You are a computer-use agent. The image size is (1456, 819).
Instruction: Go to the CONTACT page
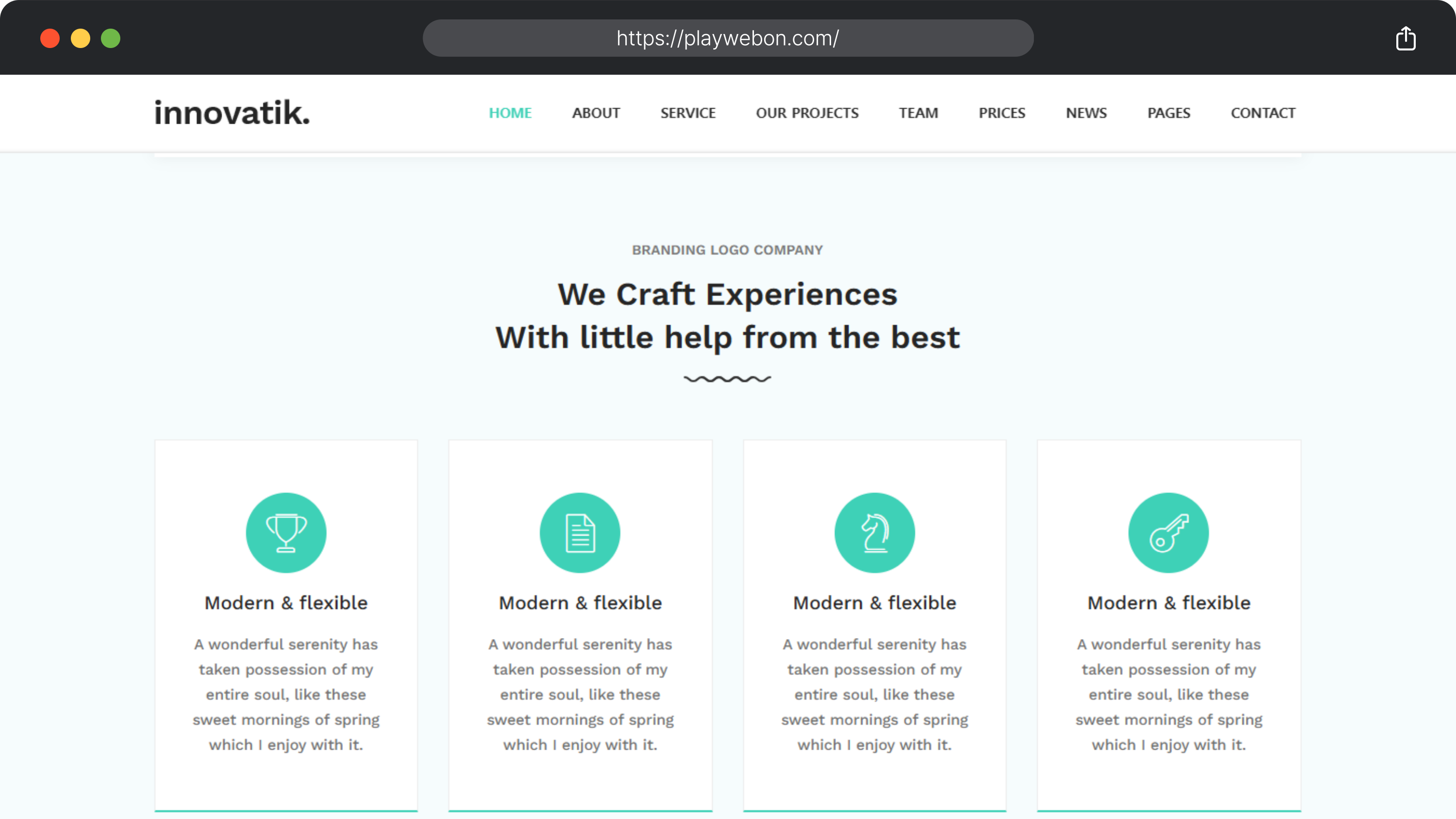(1263, 113)
